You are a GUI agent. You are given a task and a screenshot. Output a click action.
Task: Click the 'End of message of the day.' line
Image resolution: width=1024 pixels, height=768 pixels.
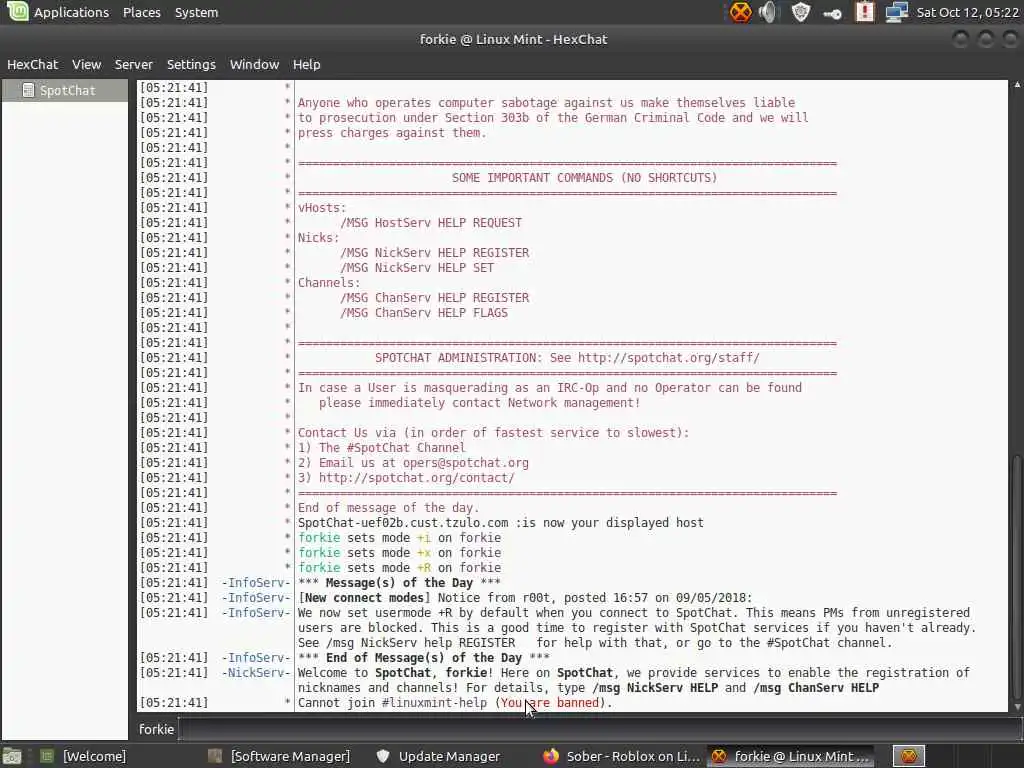click(389, 507)
